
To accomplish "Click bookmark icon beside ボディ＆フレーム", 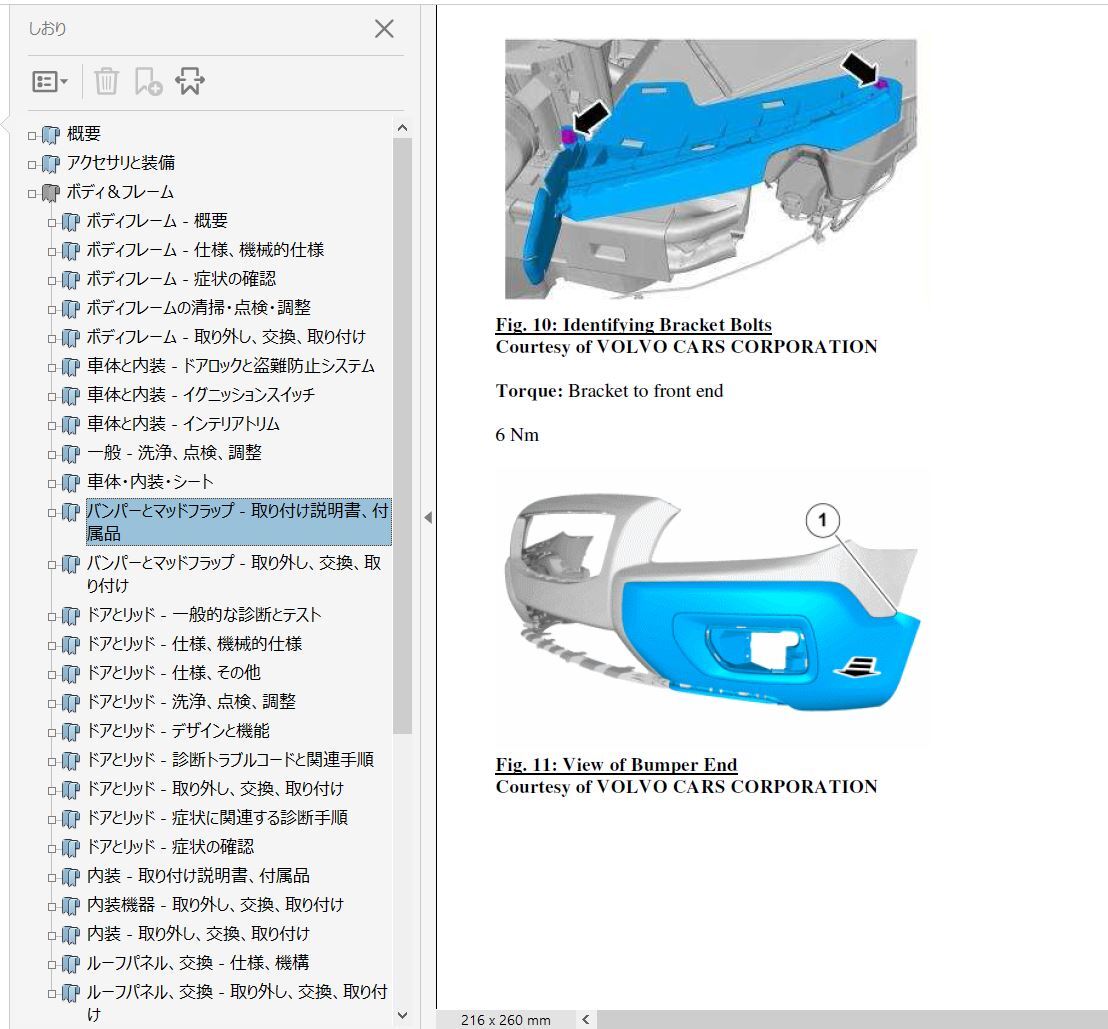I will pyautogui.click(x=51, y=193).
